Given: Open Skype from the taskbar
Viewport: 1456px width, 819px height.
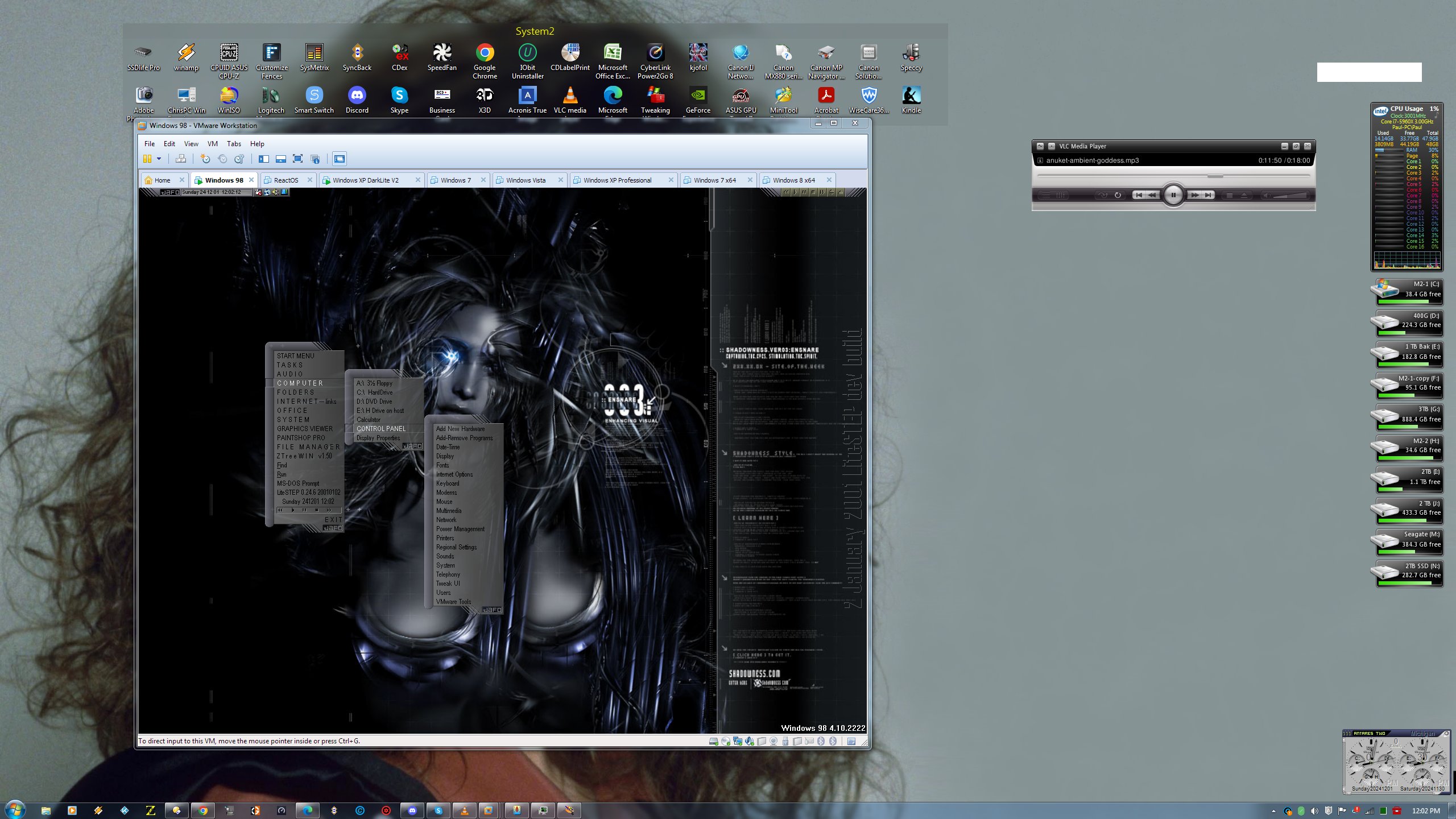Looking at the screenshot, I should [x=439, y=810].
